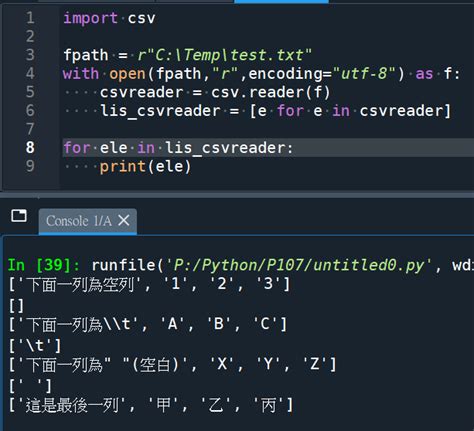The width and height of the screenshot is (474, 431).
Task: Click console output row ending with '1', '2', '3'
Action: click(149, 285)
